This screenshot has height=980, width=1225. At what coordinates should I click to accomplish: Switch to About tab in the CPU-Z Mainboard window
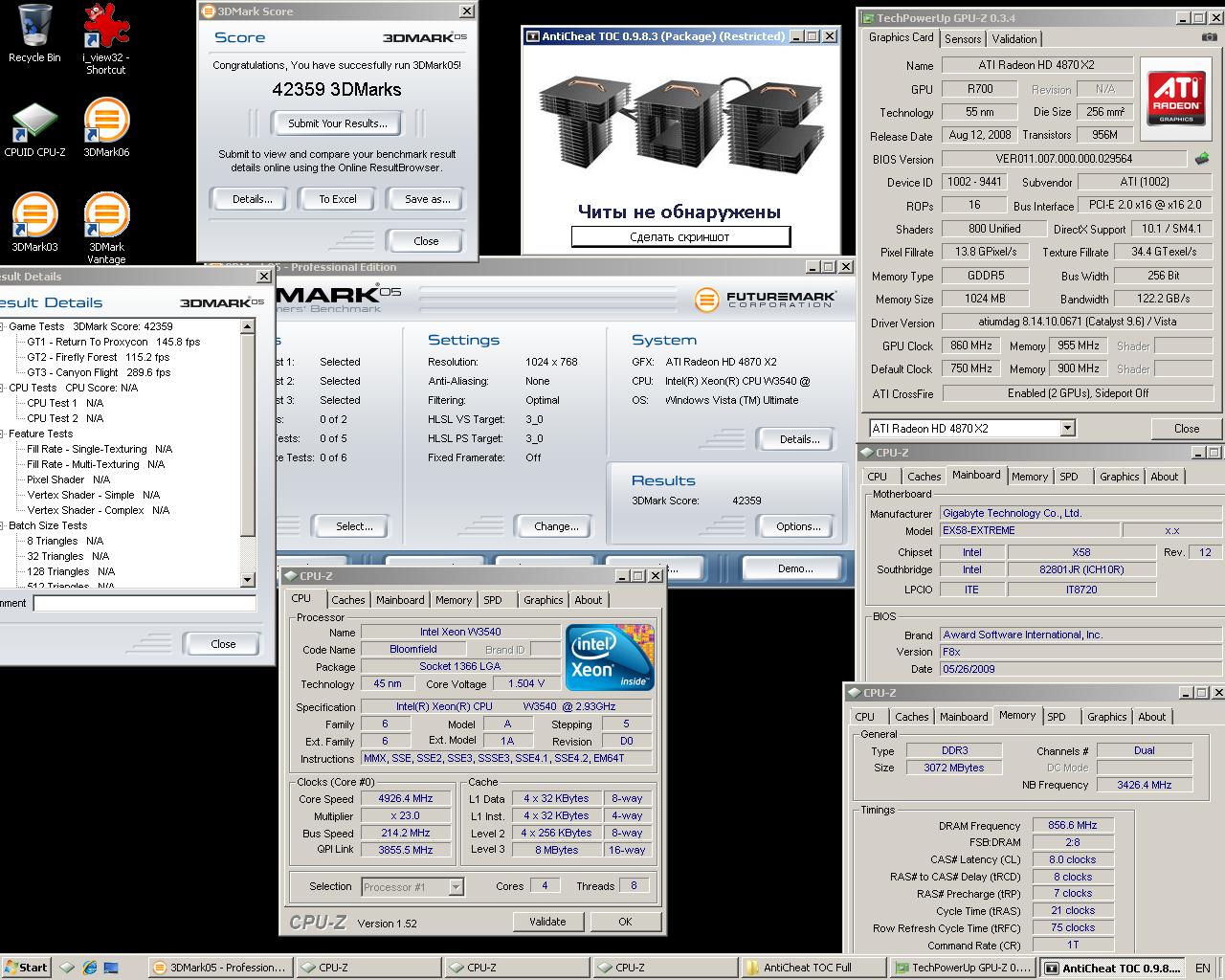click(1165, 477)
